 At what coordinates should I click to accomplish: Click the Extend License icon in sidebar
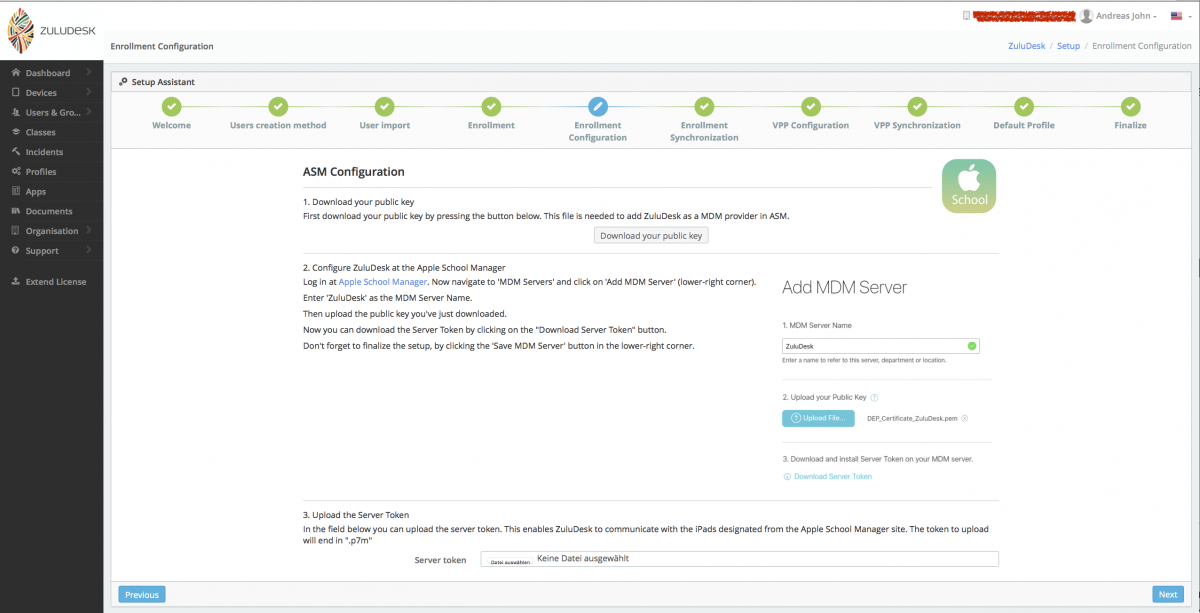[16, 282]
